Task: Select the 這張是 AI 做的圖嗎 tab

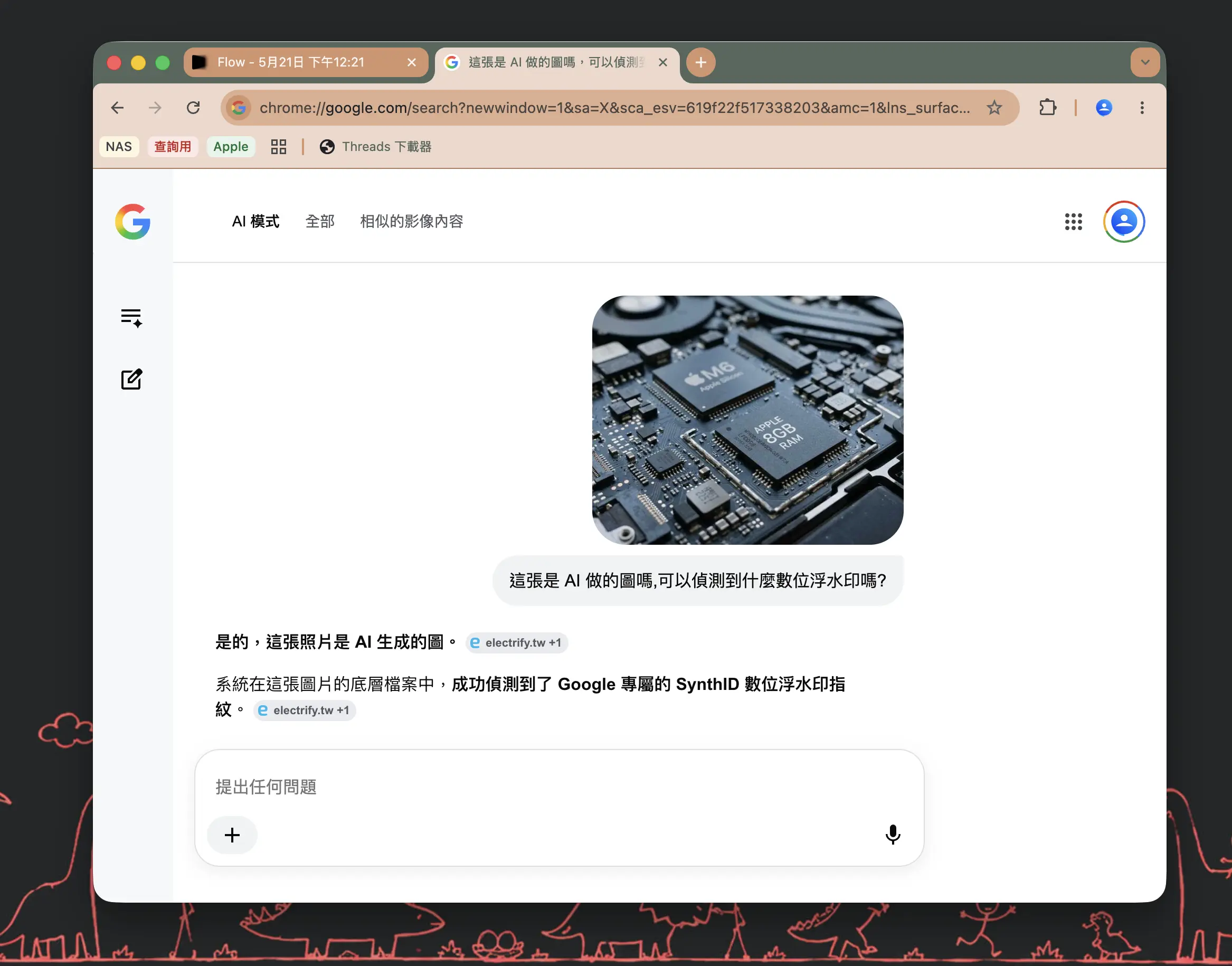Action: (x=557, y=62)
